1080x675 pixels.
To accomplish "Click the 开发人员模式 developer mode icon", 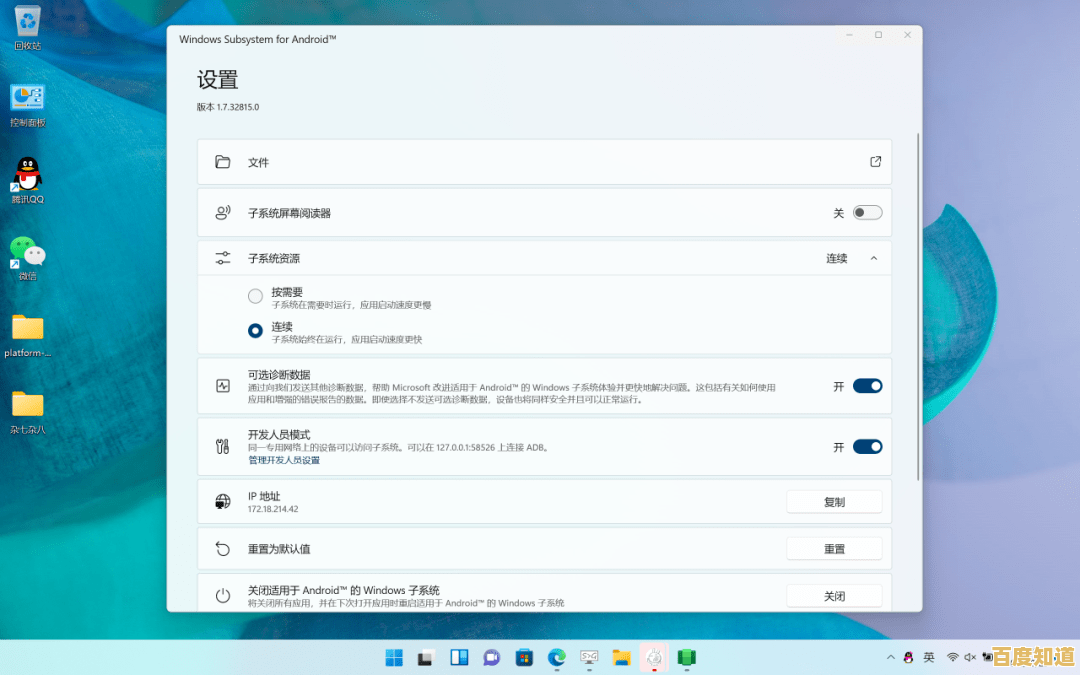I will (x=222, y=446).
